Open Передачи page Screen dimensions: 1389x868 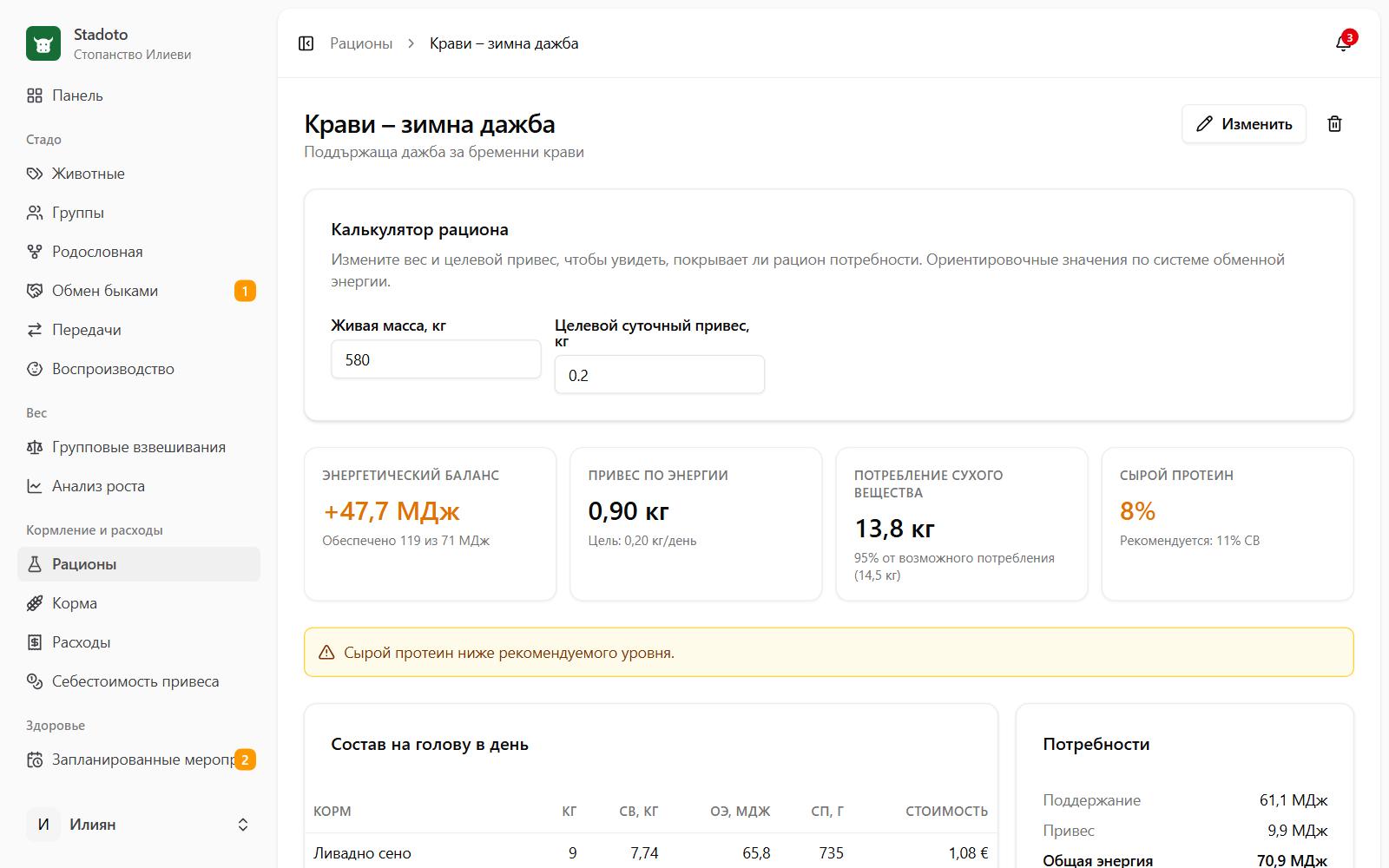(139, 330)
